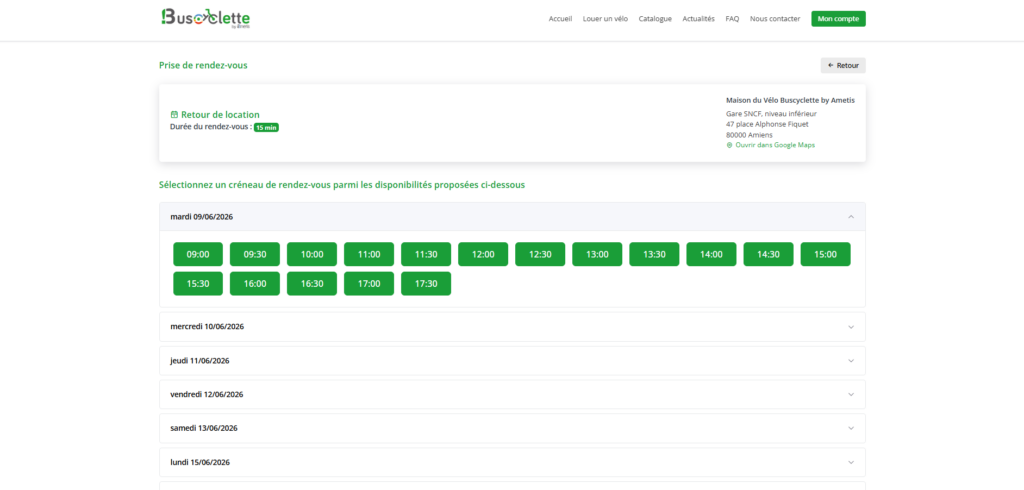1024x490 pixels.
Task: Open the Actualités page
Action: (699, 19)
